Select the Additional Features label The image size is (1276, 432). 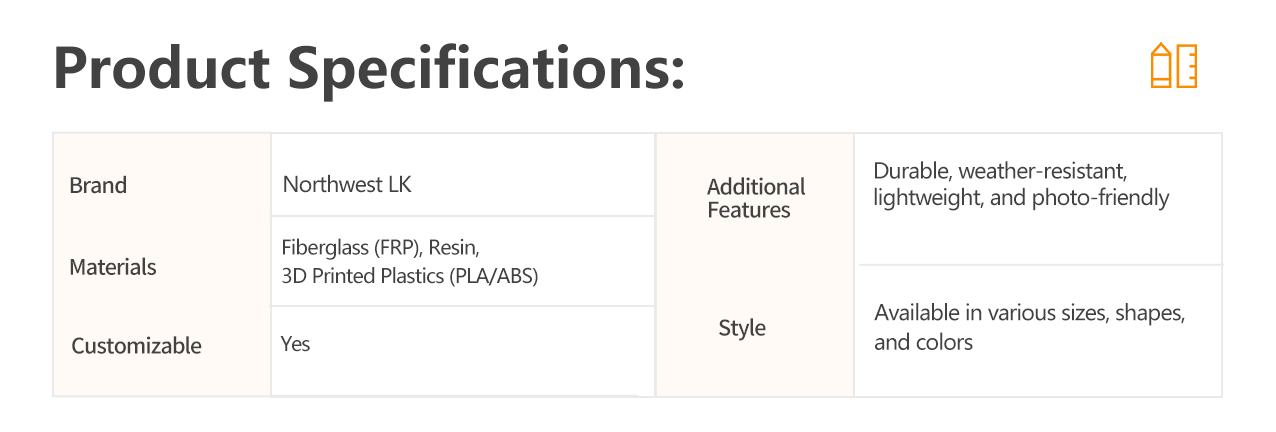[755, 198]
